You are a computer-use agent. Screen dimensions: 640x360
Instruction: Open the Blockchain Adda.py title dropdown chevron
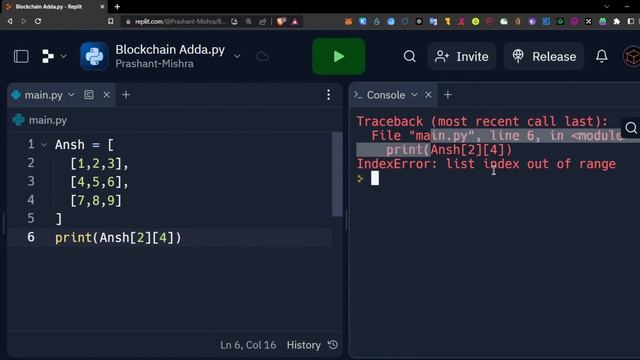[x=237, y=56]
